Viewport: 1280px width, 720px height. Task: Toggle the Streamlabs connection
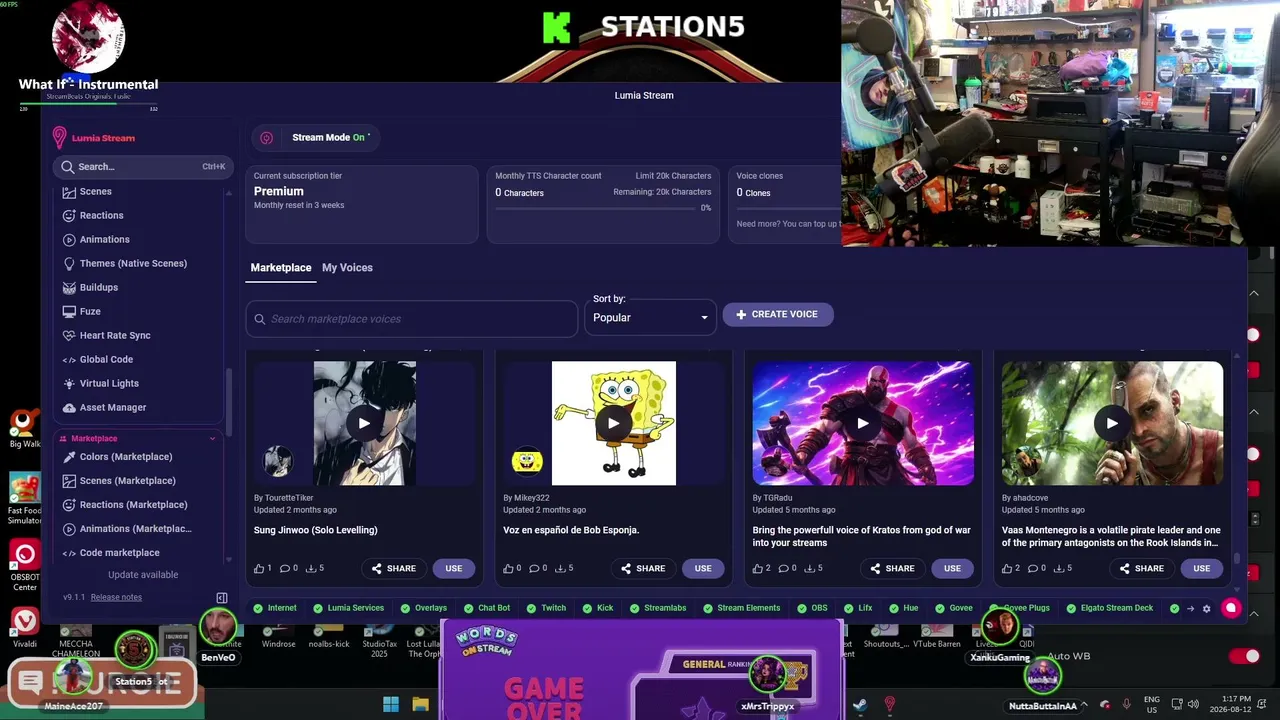click(x=658, y=608)
